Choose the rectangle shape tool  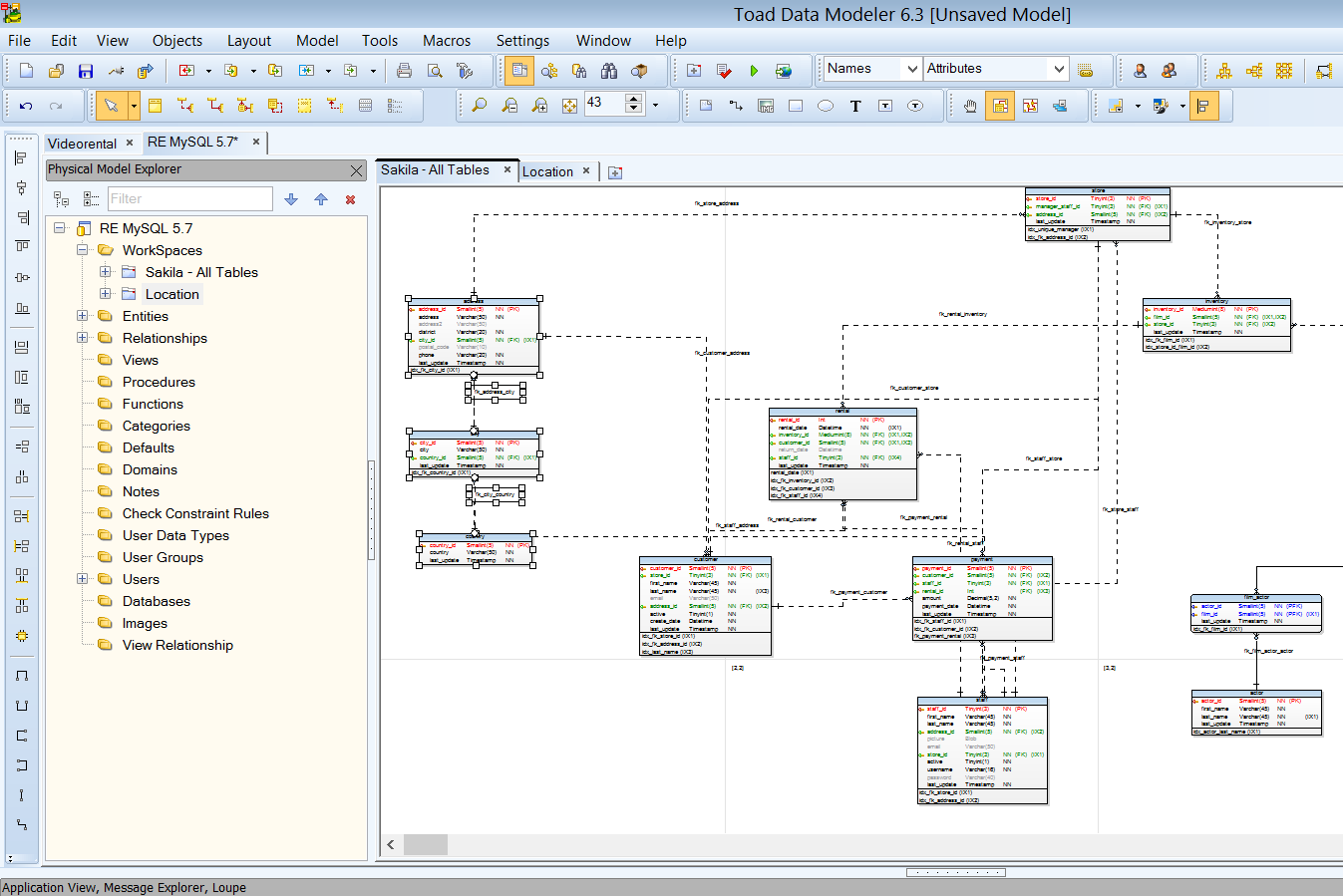coord(796,106)
